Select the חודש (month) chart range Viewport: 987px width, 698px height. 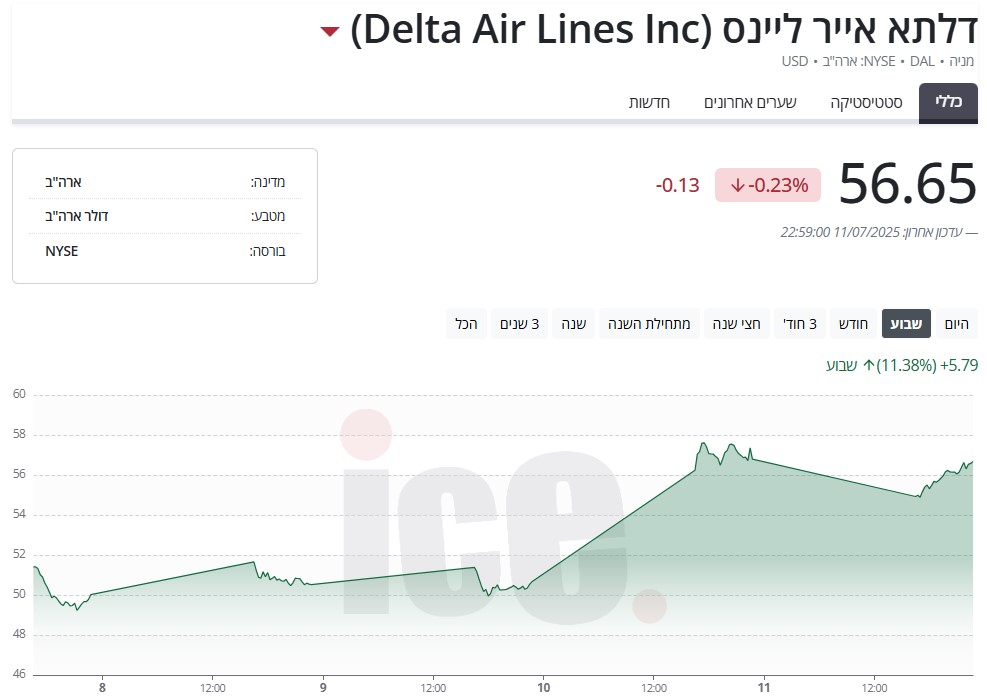[x=853, y=324]
